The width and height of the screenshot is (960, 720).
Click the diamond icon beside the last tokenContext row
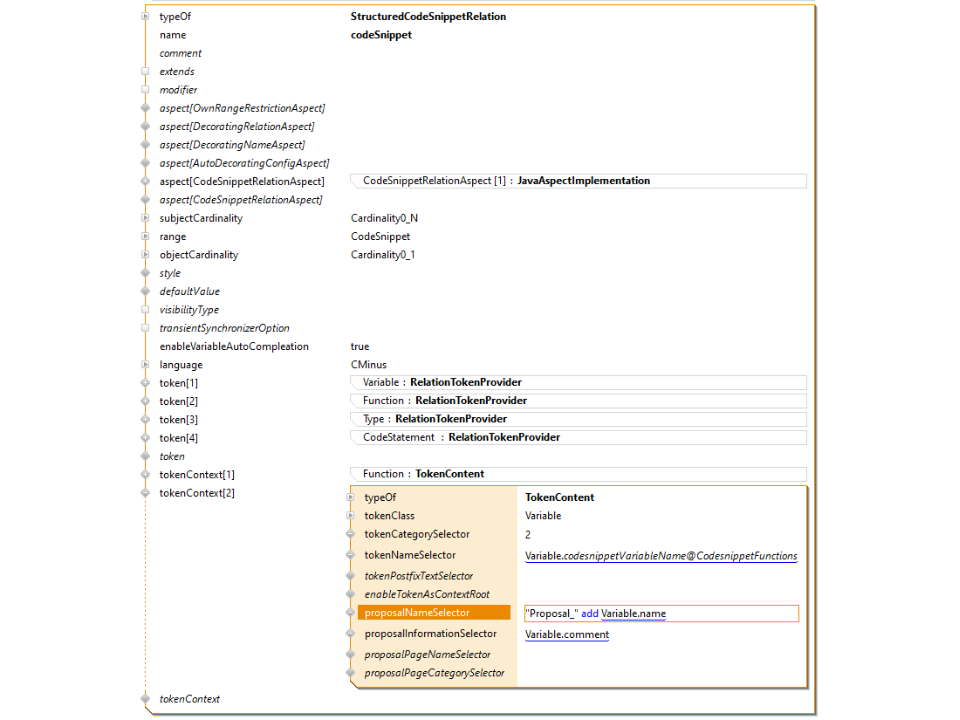[145, 699]
